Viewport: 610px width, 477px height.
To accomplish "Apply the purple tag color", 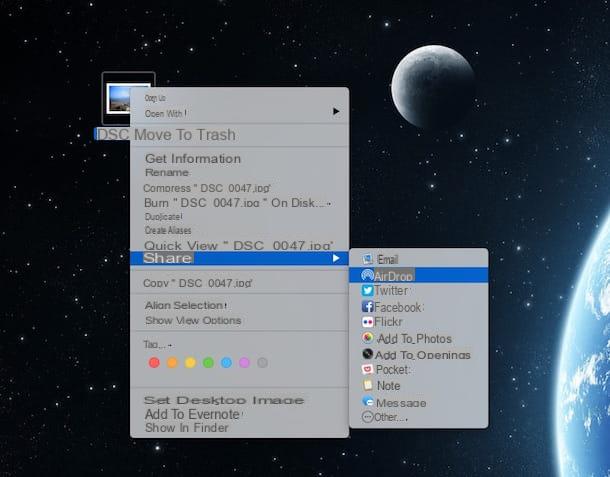I will pos(244,363).
